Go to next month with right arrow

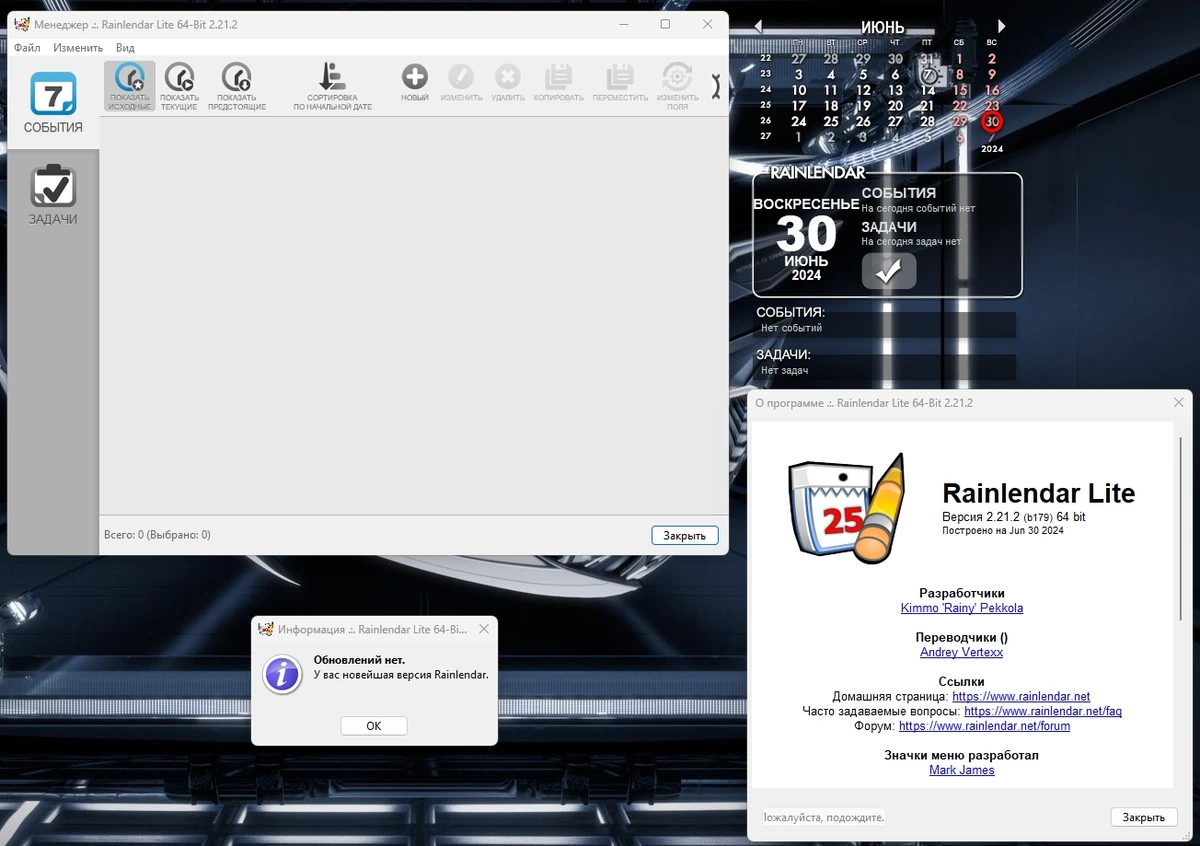pos(1002,27)
